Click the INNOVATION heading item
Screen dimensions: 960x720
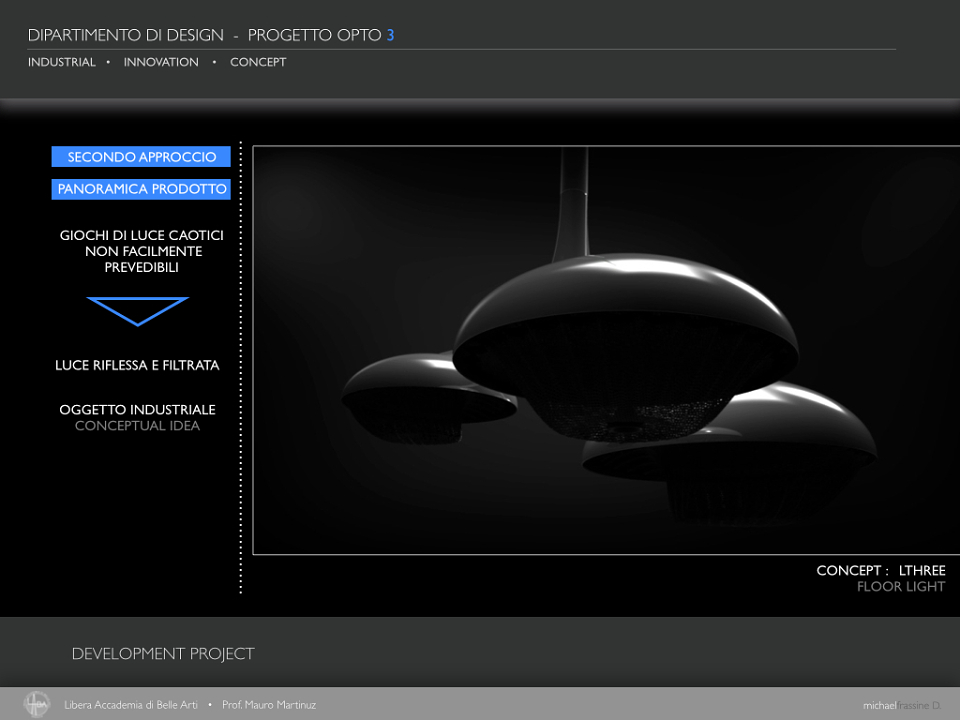click(x=161, y=62)
